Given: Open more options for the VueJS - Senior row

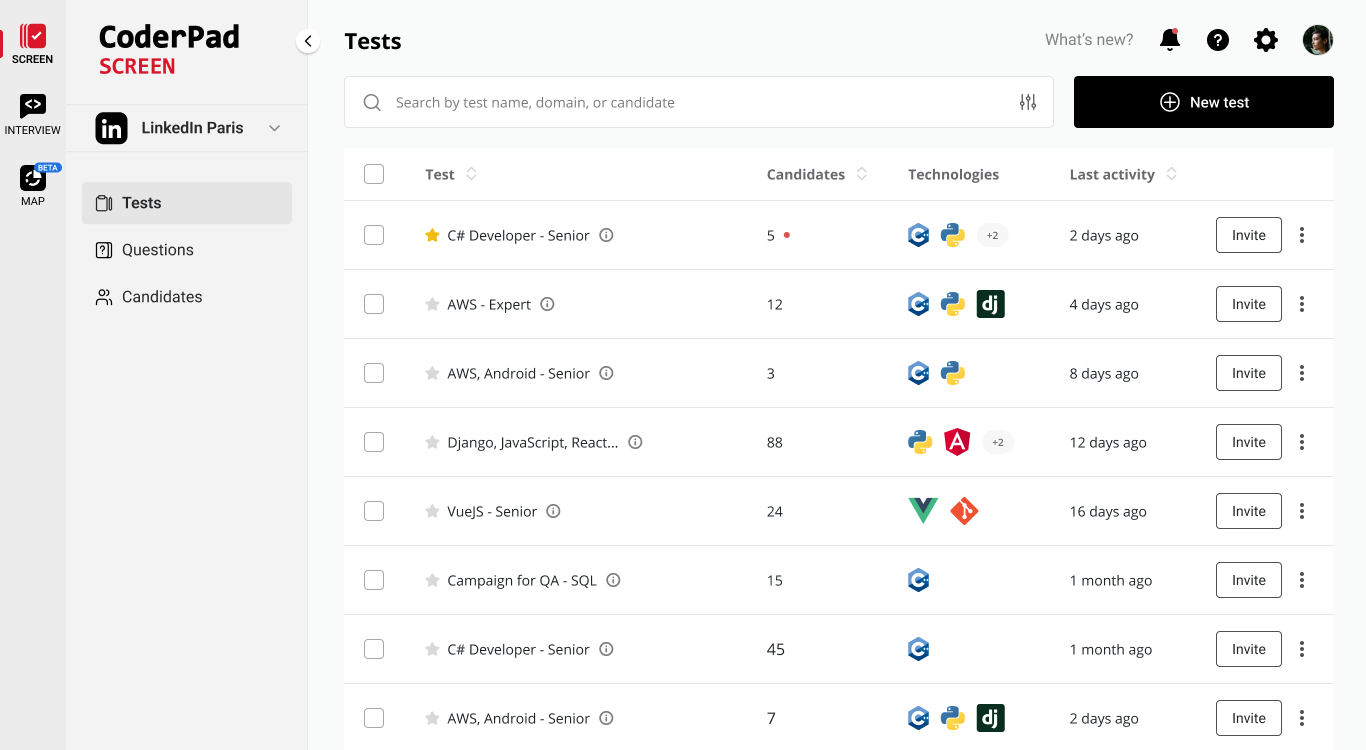Looking at the screenshot, I should 1302,511.
